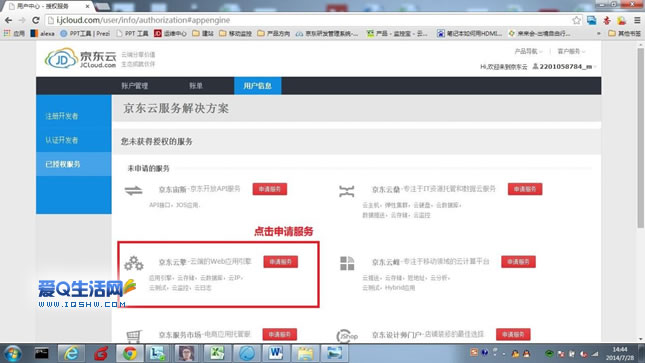Viewport: 645px width, 363px height.
Task: Click 申请服务 for 京东云峰
Action: (x=518, y=262)
